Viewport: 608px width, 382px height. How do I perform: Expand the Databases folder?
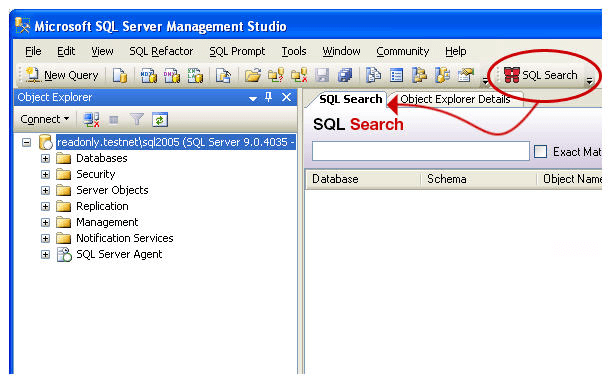coord(45,158)
